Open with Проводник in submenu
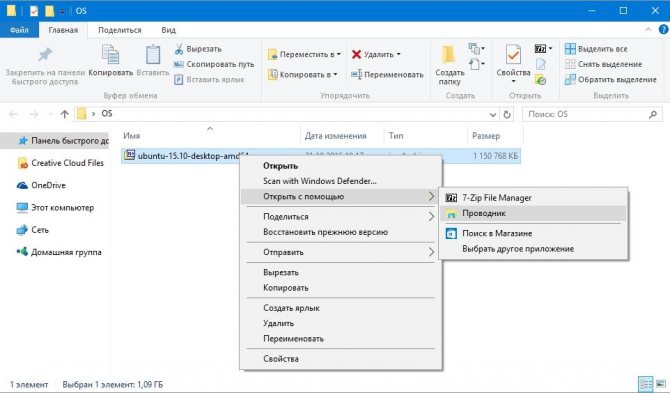This screenshot has height=393, width=670. pyautogui.click(x=533, y=213)
